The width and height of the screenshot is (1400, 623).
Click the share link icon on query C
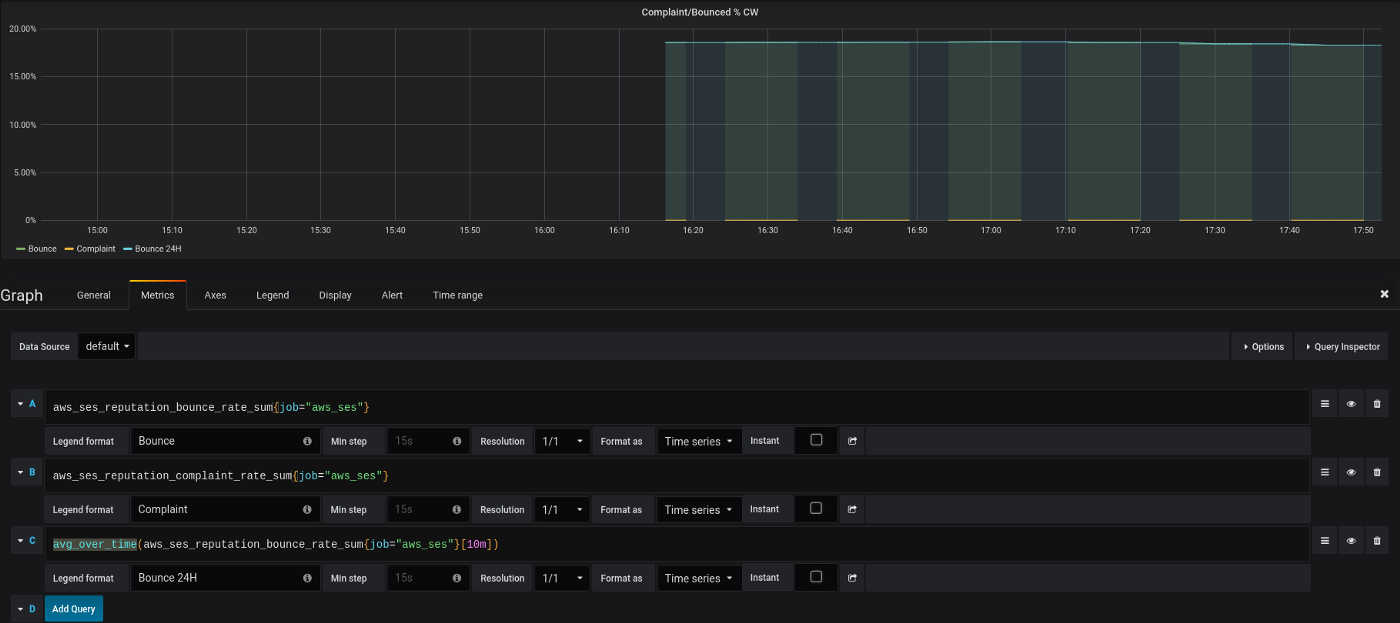(x=852, y=578)
